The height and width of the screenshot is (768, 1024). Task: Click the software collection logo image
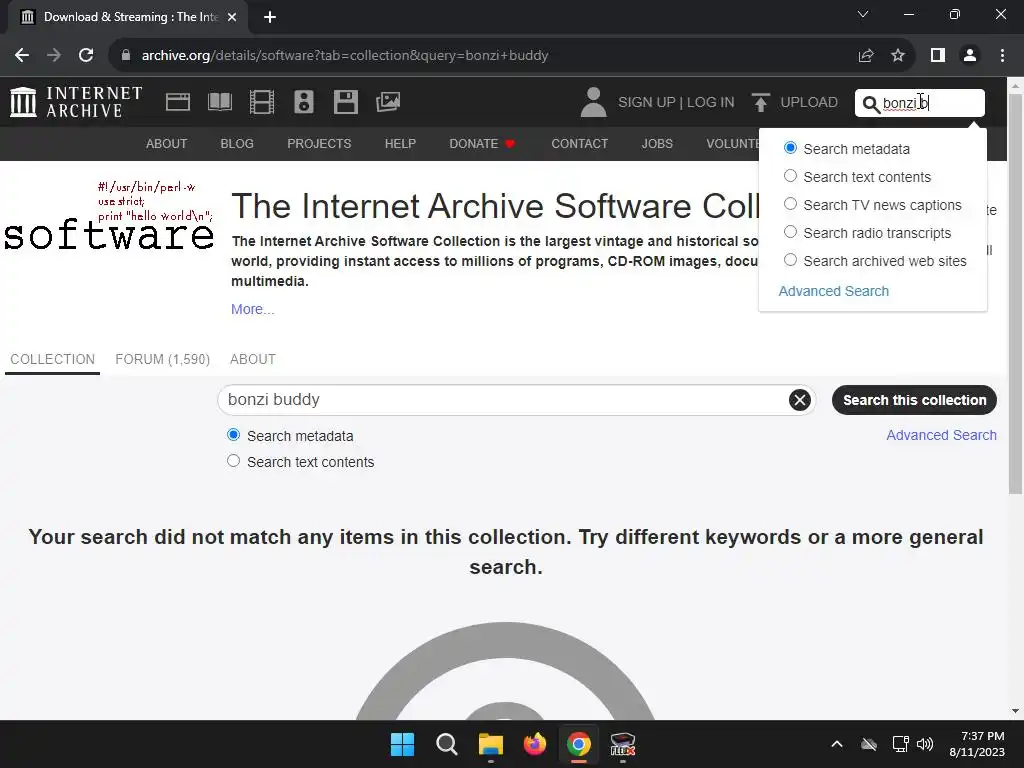pos(108,217)
